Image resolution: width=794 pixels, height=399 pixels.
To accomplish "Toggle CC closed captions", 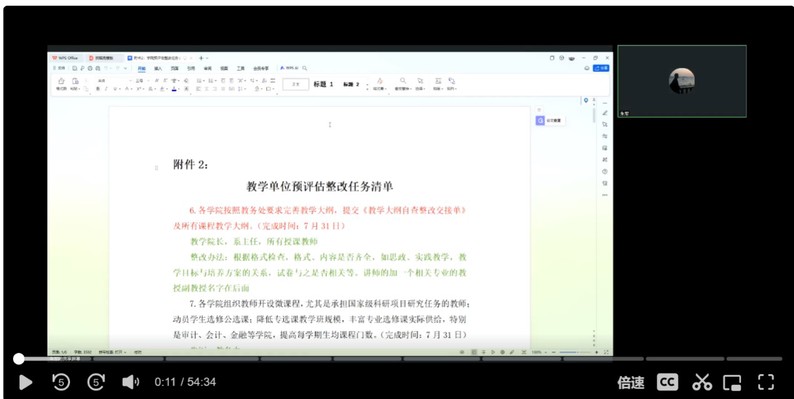I will [x=667, y=382].
